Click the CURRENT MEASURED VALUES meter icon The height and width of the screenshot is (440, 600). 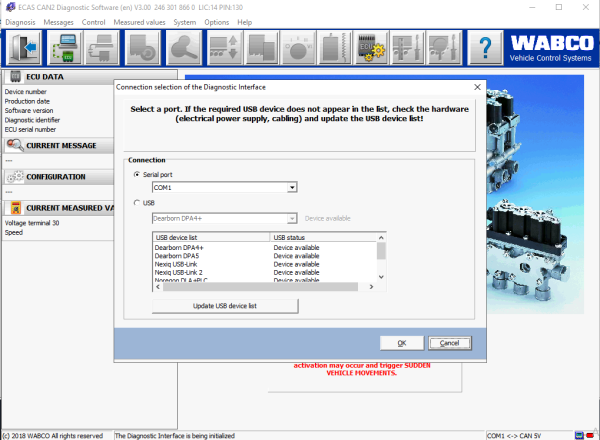tap(16, 208)
